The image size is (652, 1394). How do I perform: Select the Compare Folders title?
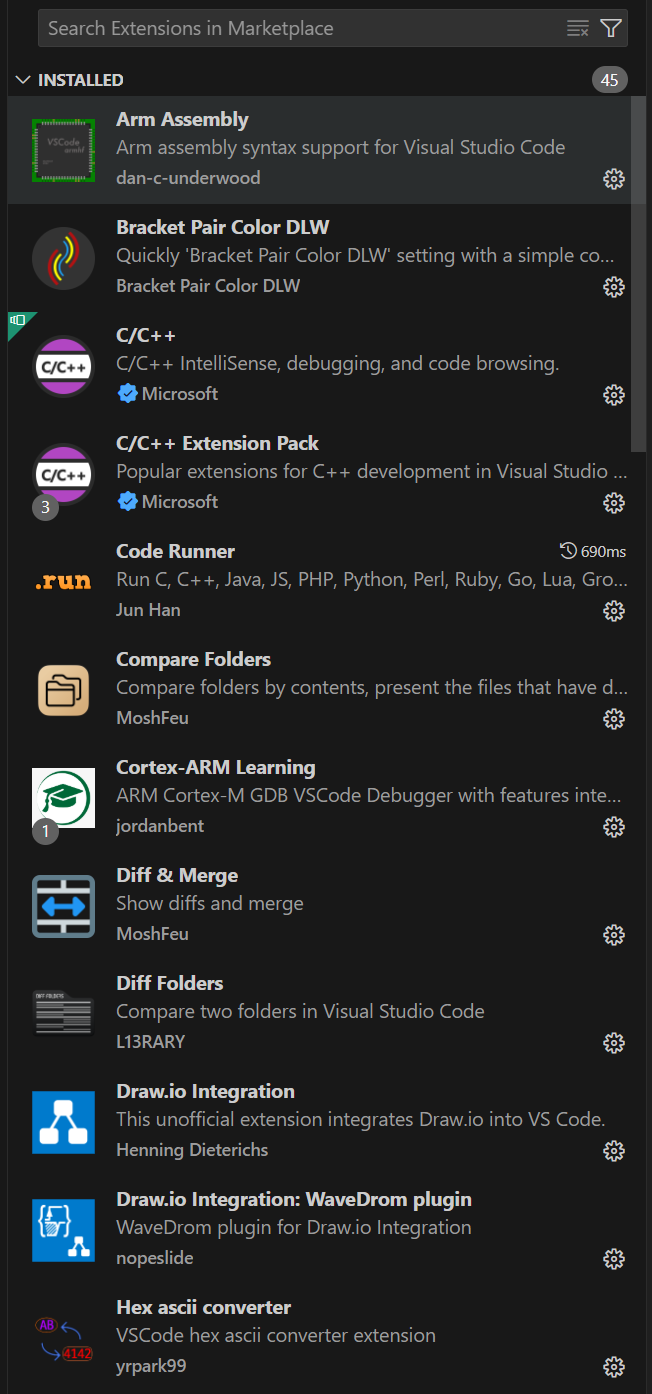pyautogui.click(x=193, y=659)
